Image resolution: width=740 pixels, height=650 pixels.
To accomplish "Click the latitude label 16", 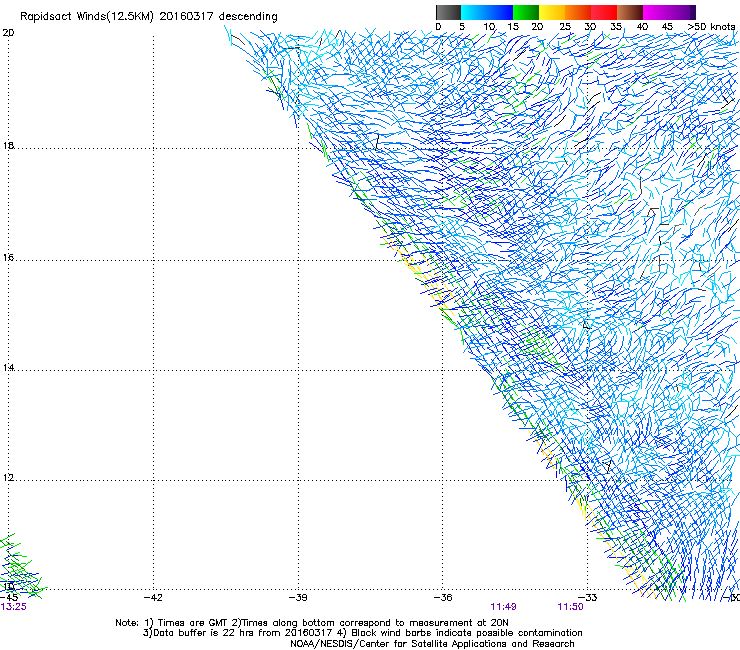I will click(8, 257).
